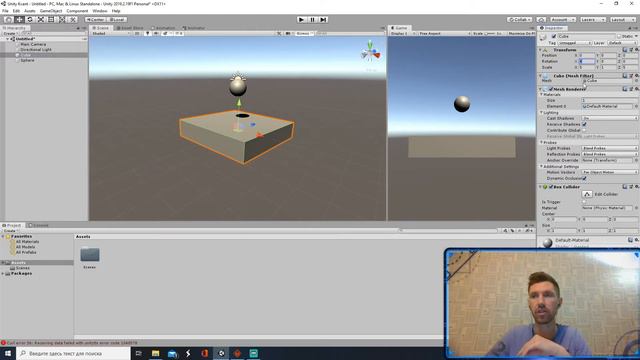This screenshot has height=360, width=640.
Task: Click Unity icon on the taskbar
Action: 221,353
